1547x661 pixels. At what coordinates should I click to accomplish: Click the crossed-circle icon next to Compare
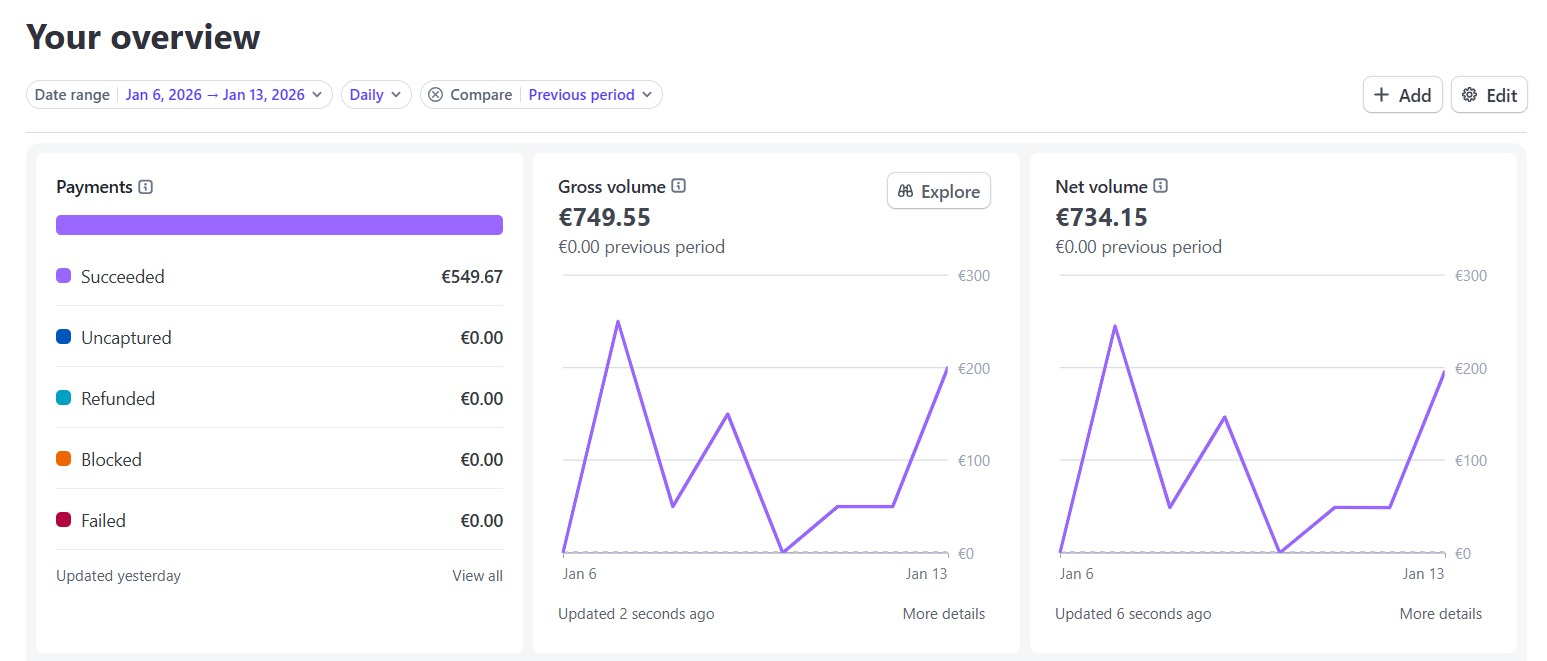[x=435, y=94]
